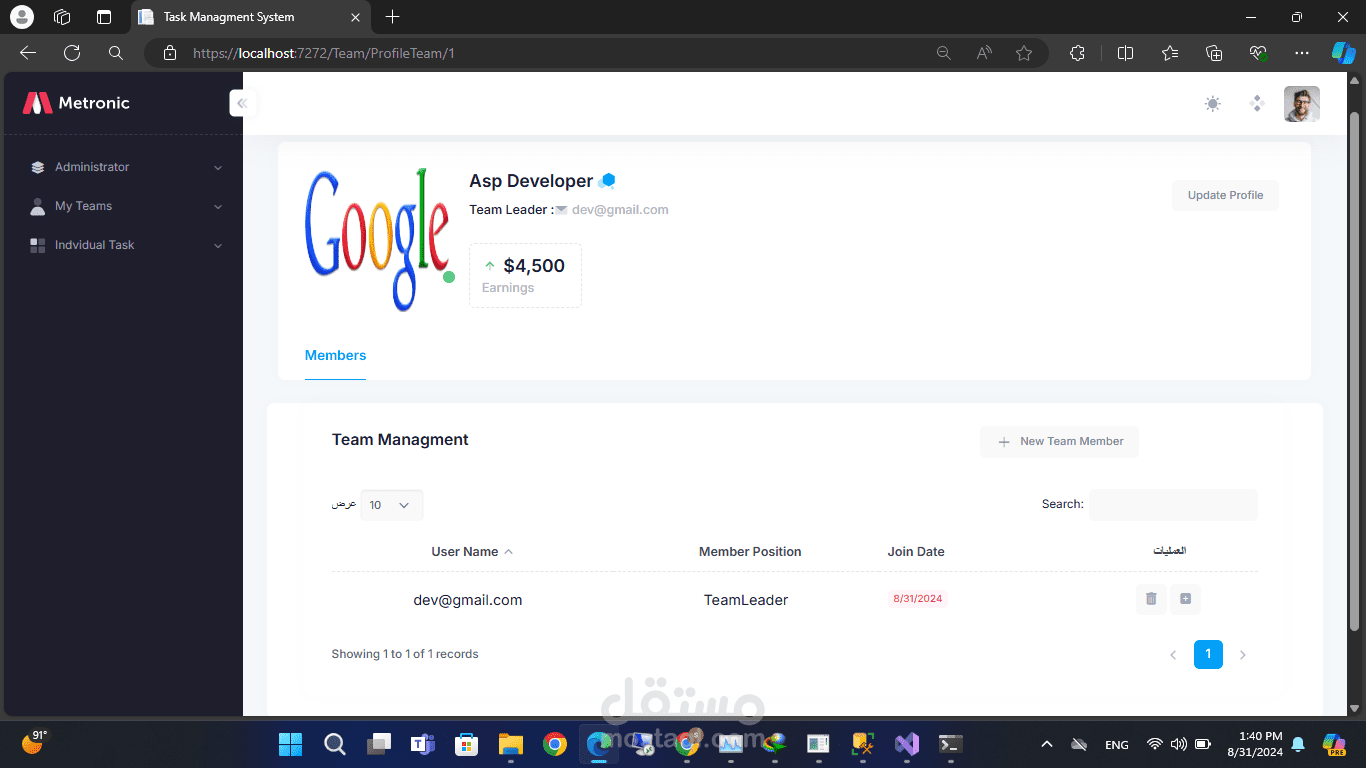Open the split screen icon
The width and height of the screenshot is (1366, 768).
(1125, 53)
